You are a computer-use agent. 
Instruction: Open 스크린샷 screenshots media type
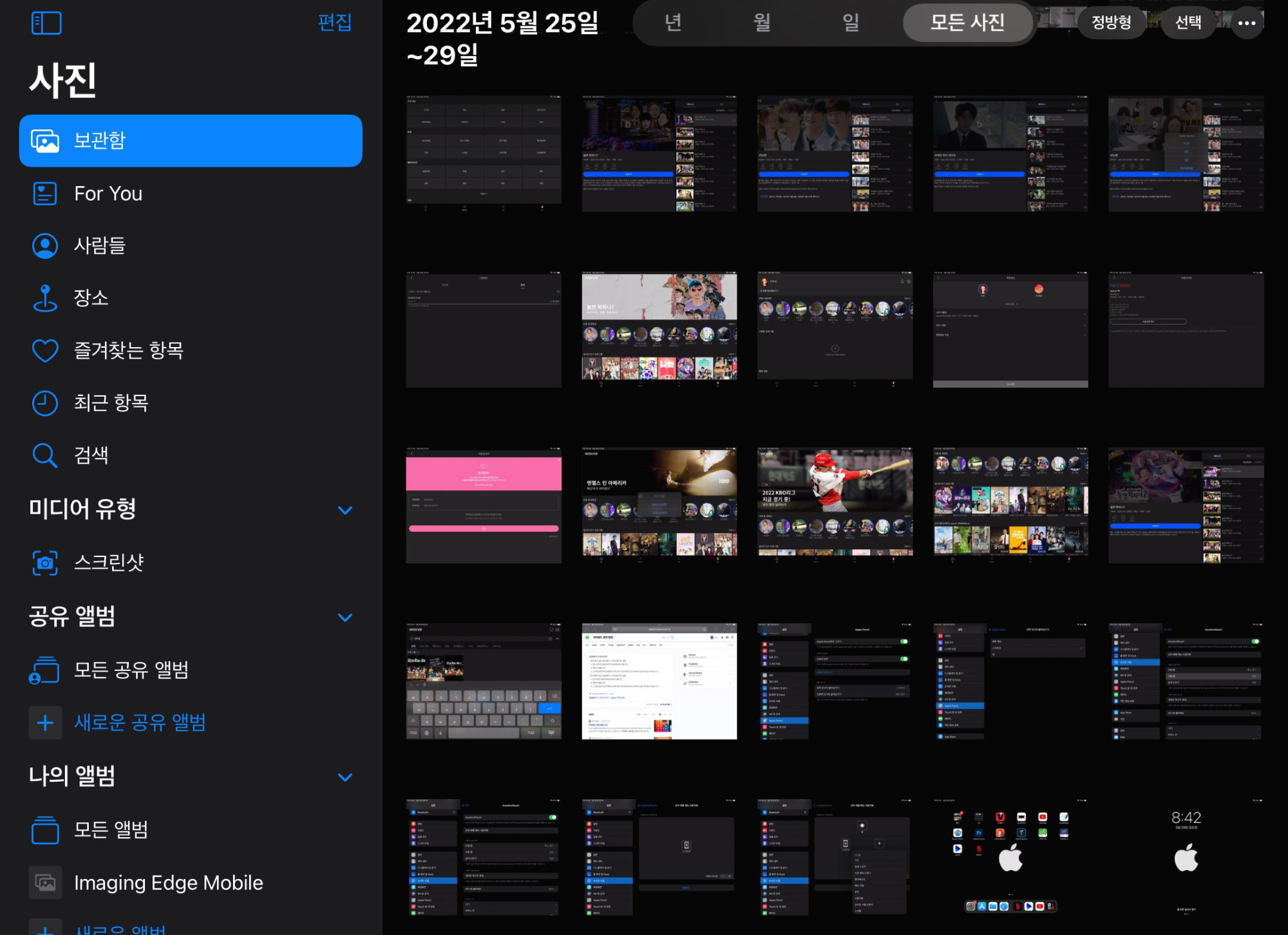108,563
